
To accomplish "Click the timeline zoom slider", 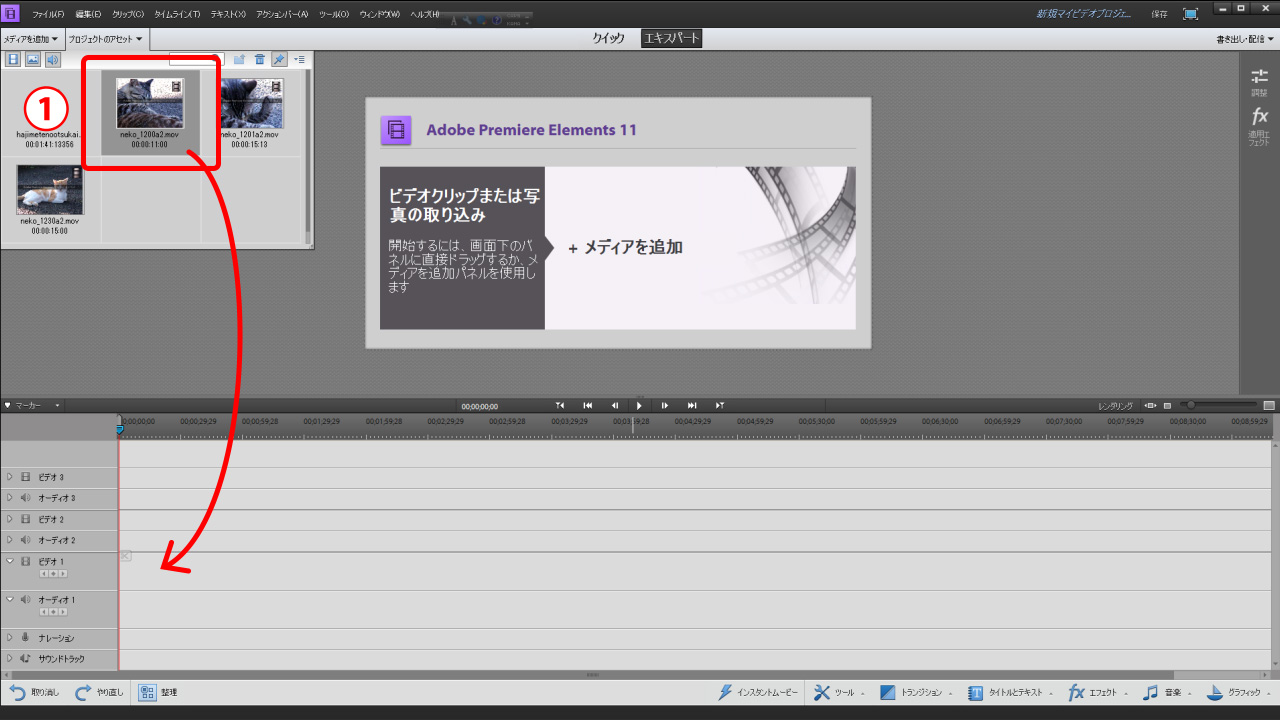I will pos(1190,405).
